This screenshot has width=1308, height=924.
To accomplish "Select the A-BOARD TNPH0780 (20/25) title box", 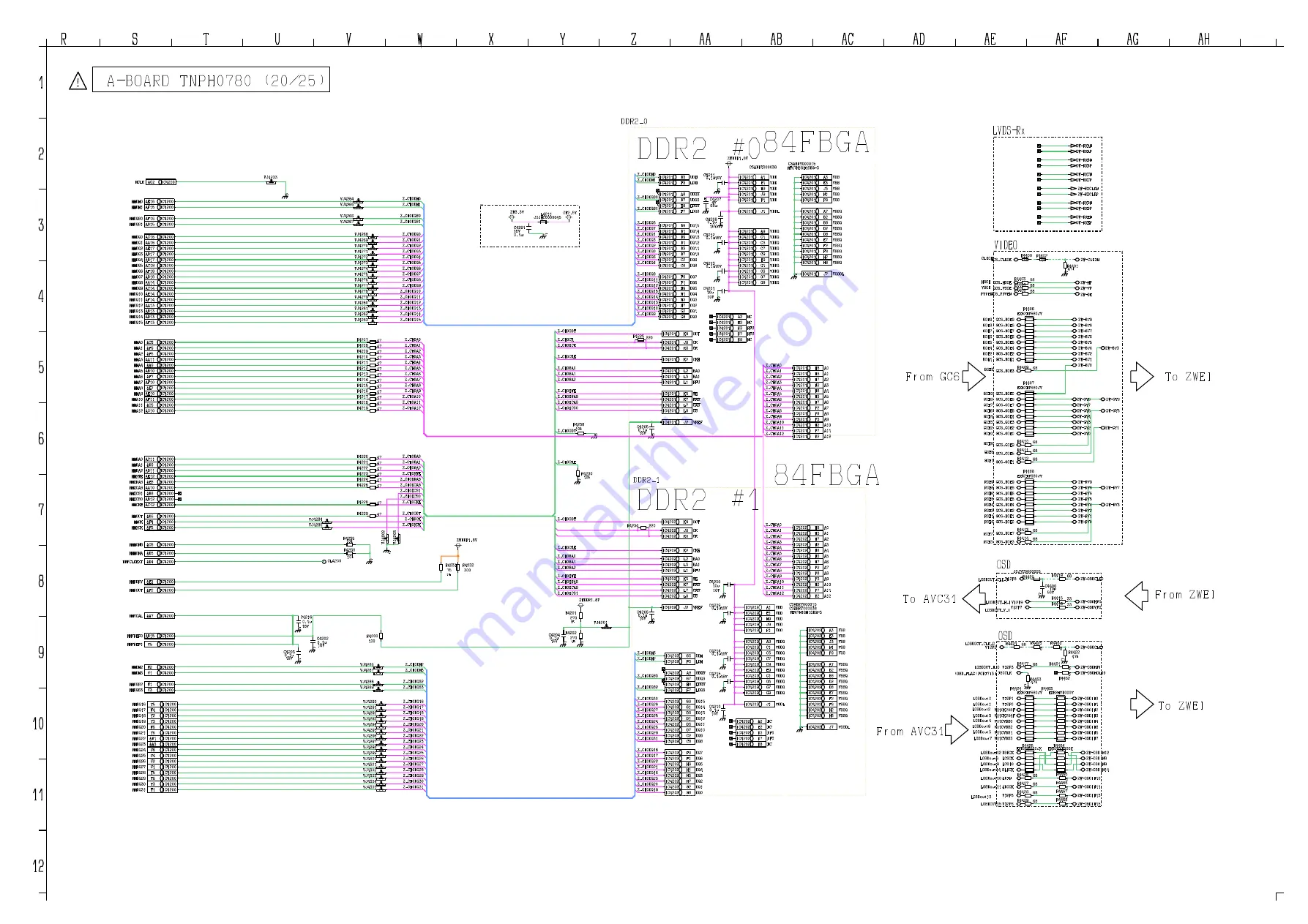I will (x=211, y=80).
